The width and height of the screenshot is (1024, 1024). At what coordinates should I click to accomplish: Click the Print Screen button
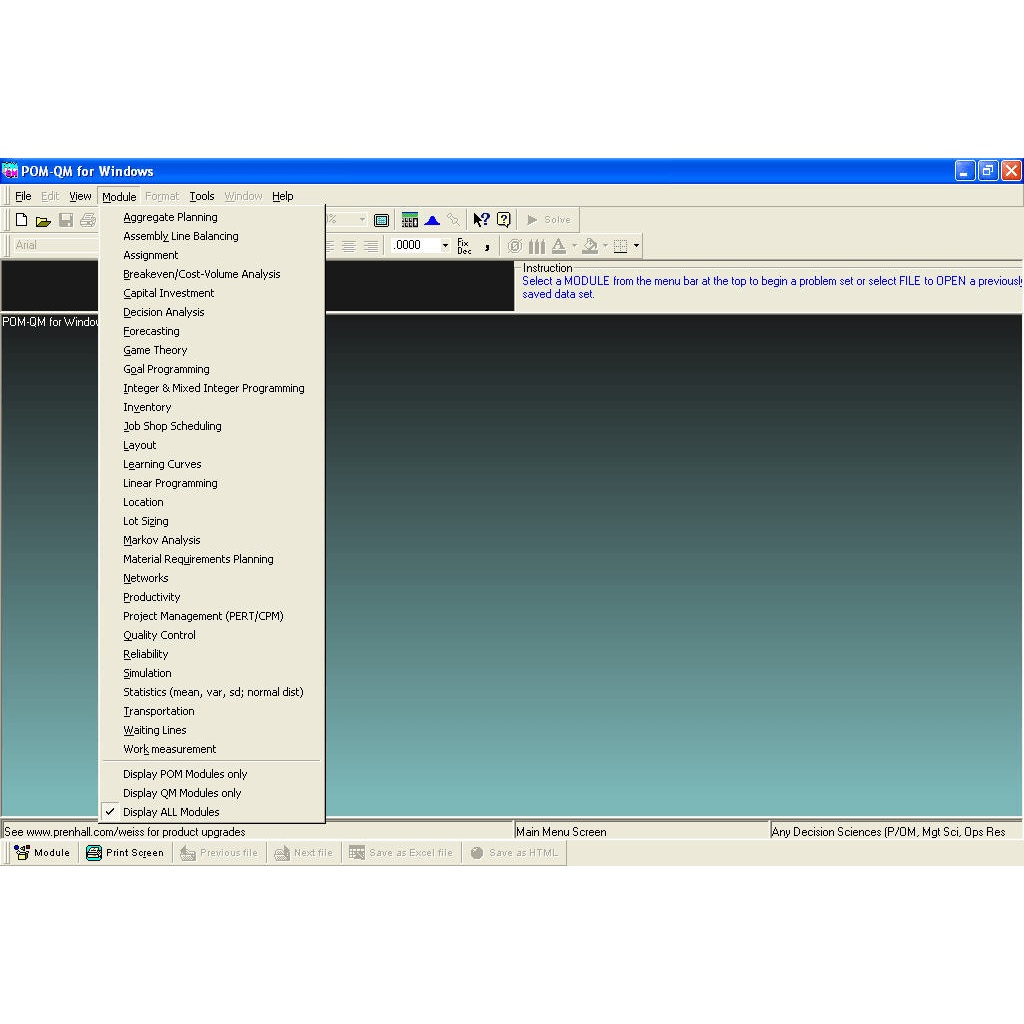125,853
